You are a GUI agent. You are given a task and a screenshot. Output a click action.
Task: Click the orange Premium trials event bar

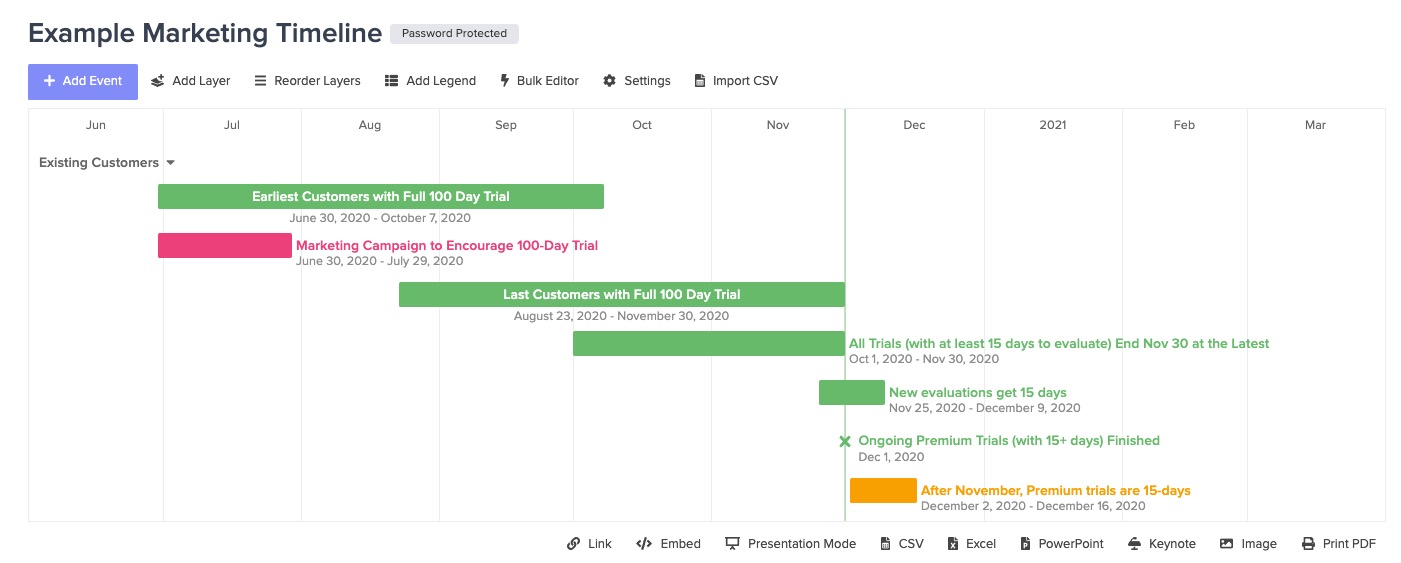pyautogui.click(x=883, y=491)
